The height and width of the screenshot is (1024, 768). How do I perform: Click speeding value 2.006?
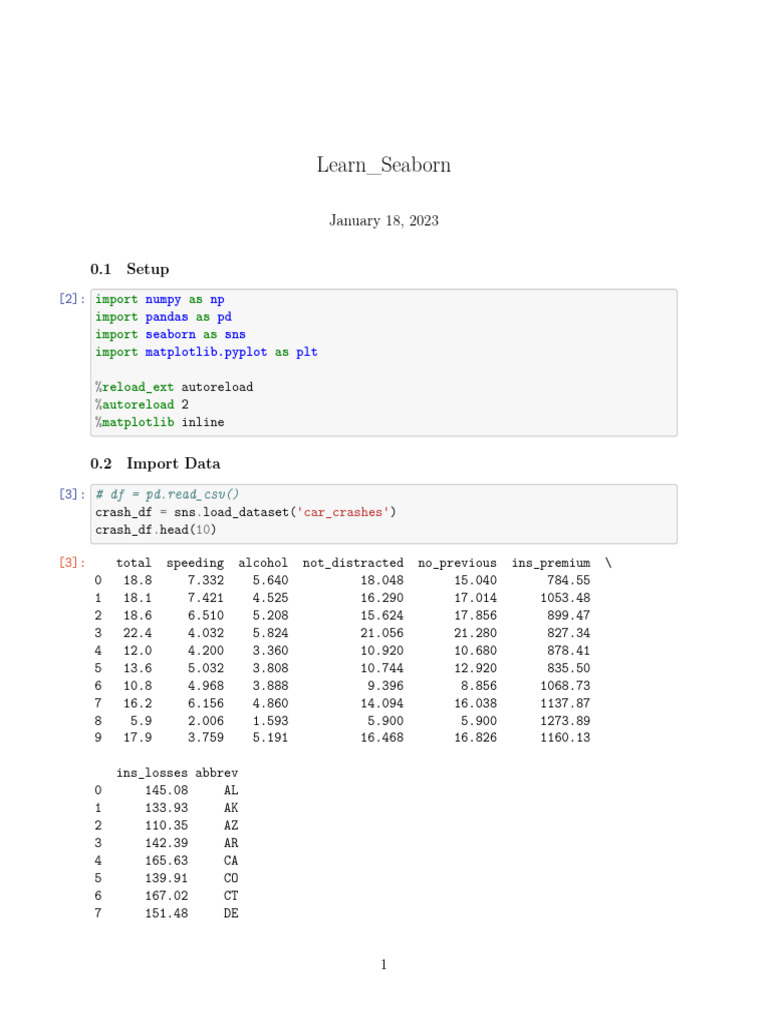pyautogui.click(x=206, y=721)
